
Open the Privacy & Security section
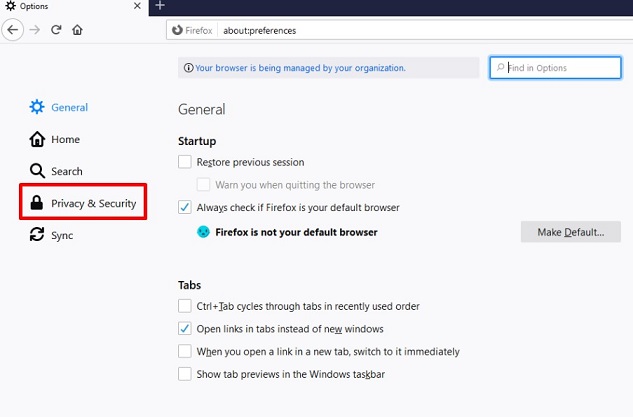click(x=83, y=203)
